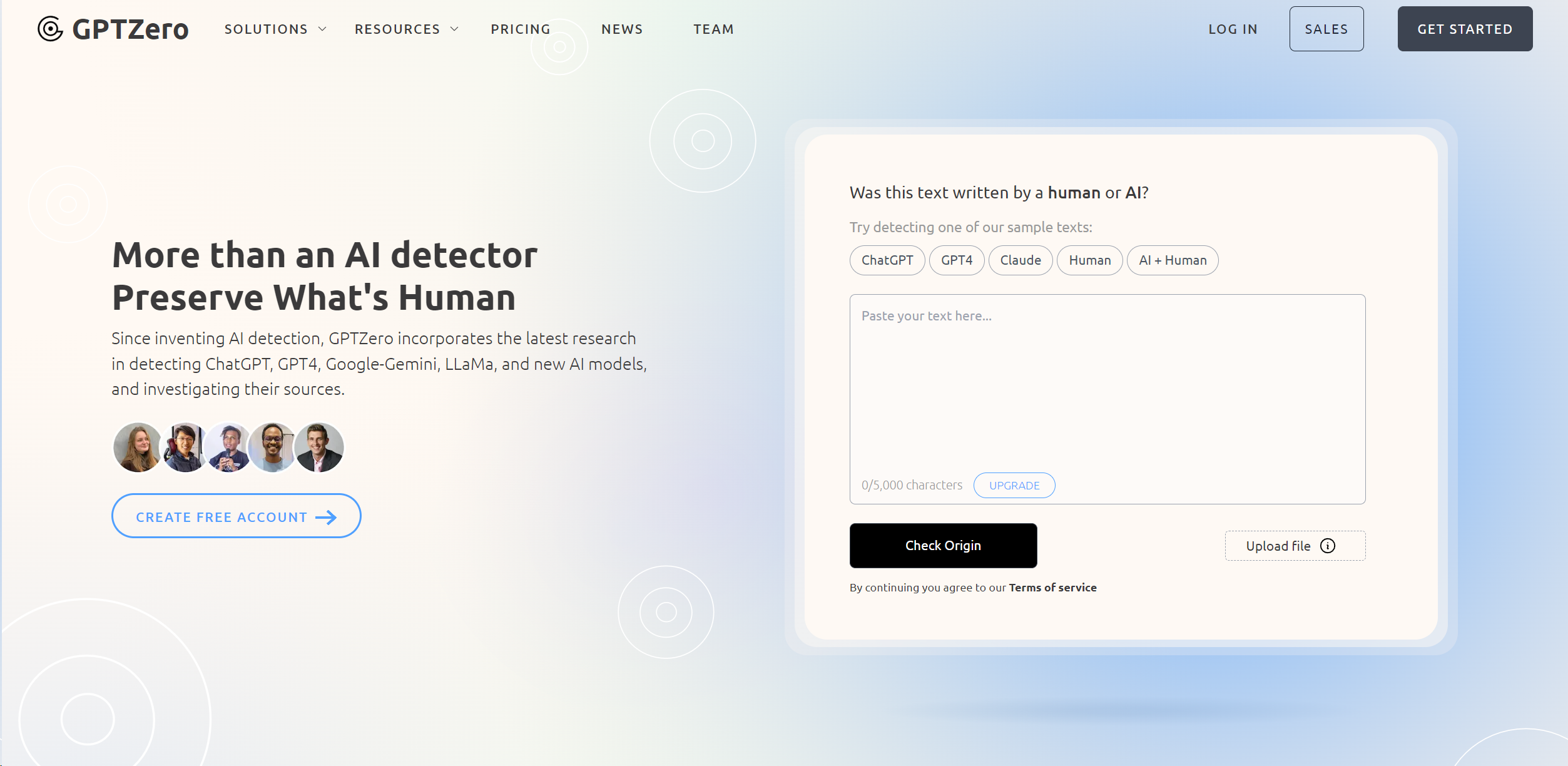Open the Terms of service link
Image resolution: width=1568 pixels, height=766 pixels.
pyautogui.click(x=1053, y=587)
